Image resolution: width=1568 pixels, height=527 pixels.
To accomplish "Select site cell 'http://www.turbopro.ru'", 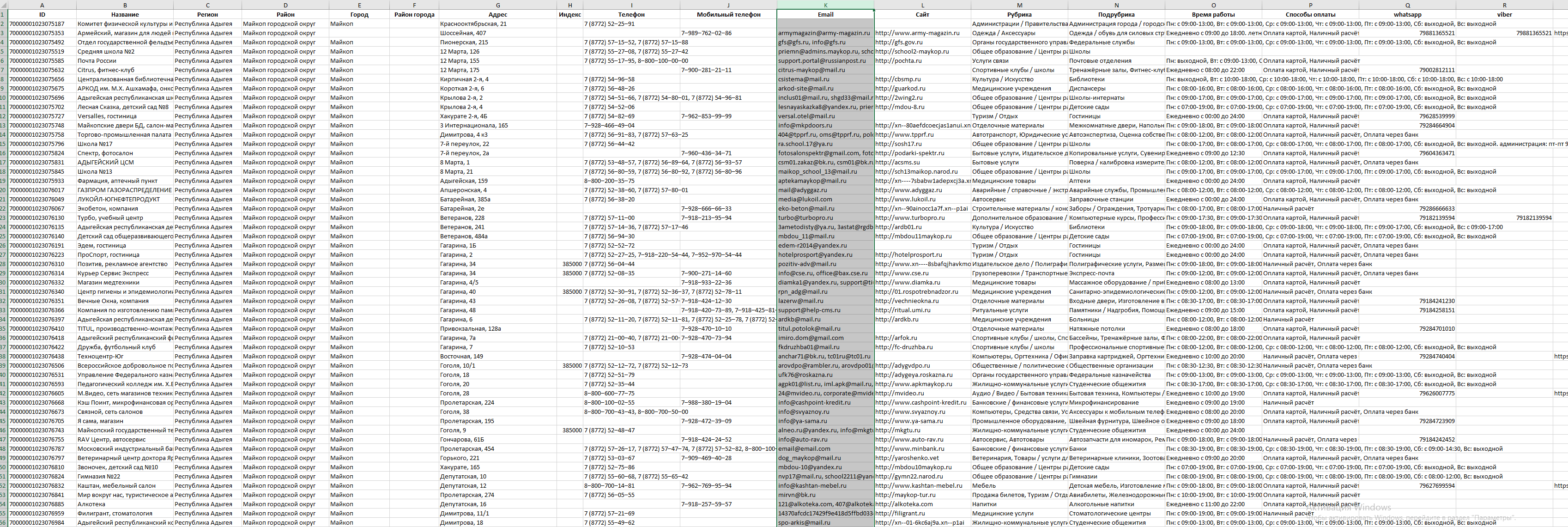I will tap(922, 218).
